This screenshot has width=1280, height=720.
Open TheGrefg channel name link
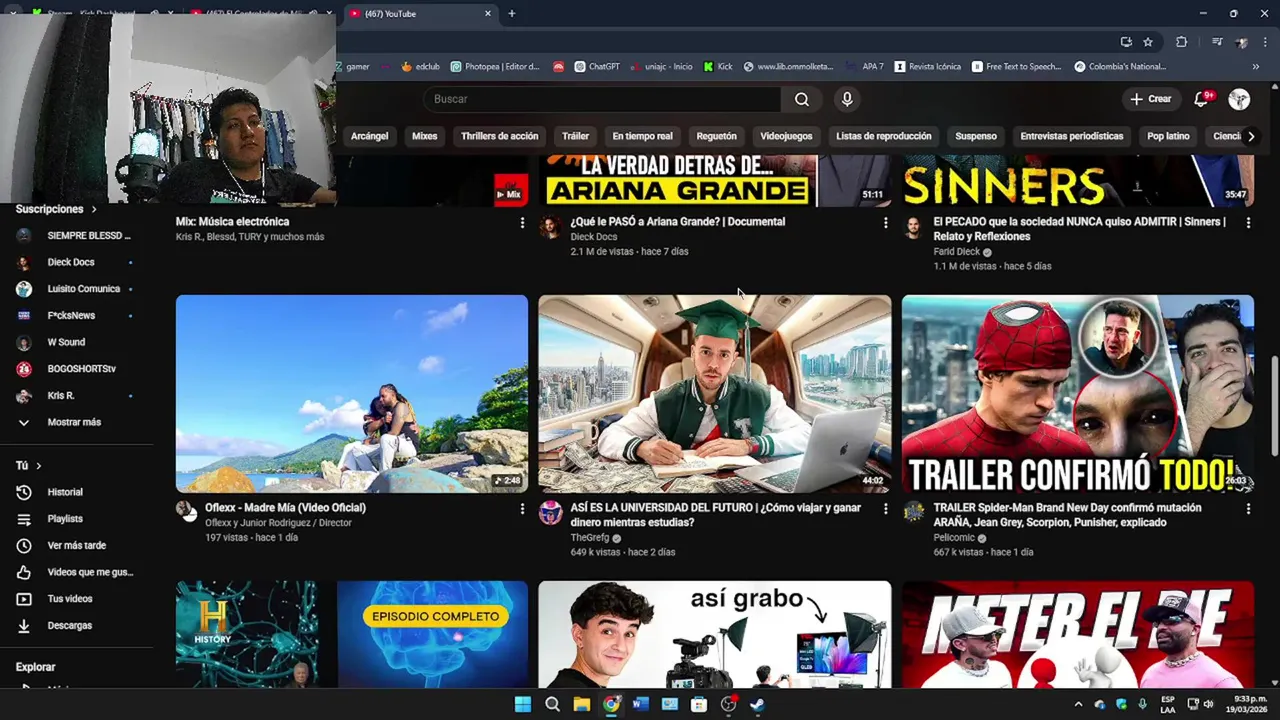tap(590, 538)
